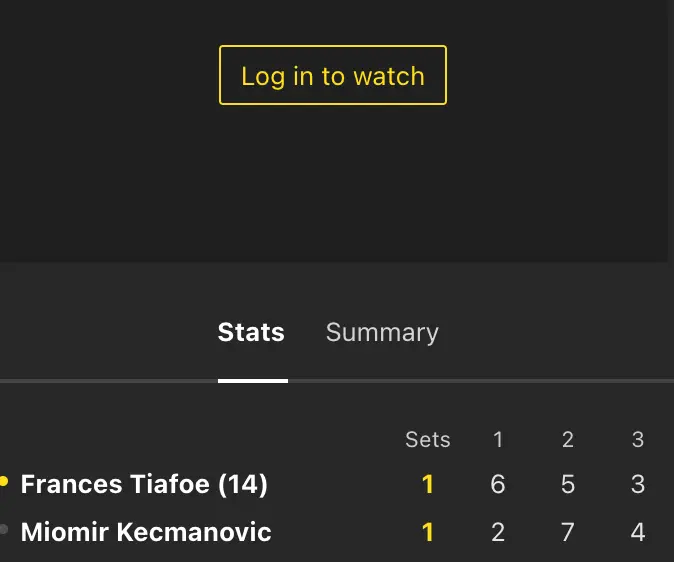674x562 pixels.
Task: Open the Summary tab
Action: 382,333
